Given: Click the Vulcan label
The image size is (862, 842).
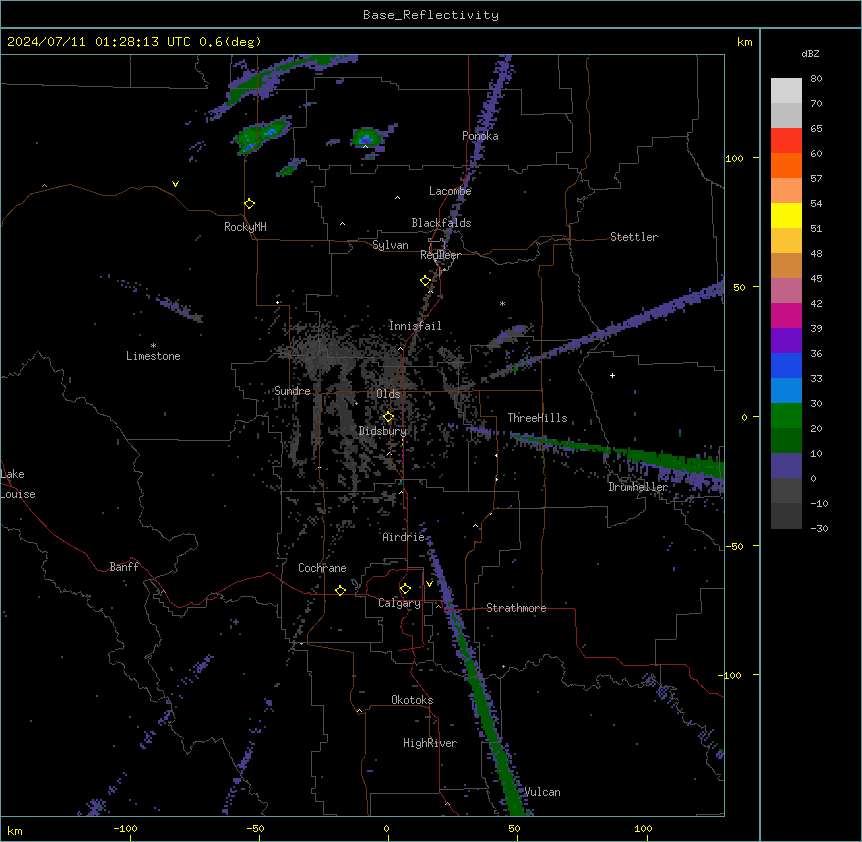Looking at the screenshot, I should (x=542, y=792).
